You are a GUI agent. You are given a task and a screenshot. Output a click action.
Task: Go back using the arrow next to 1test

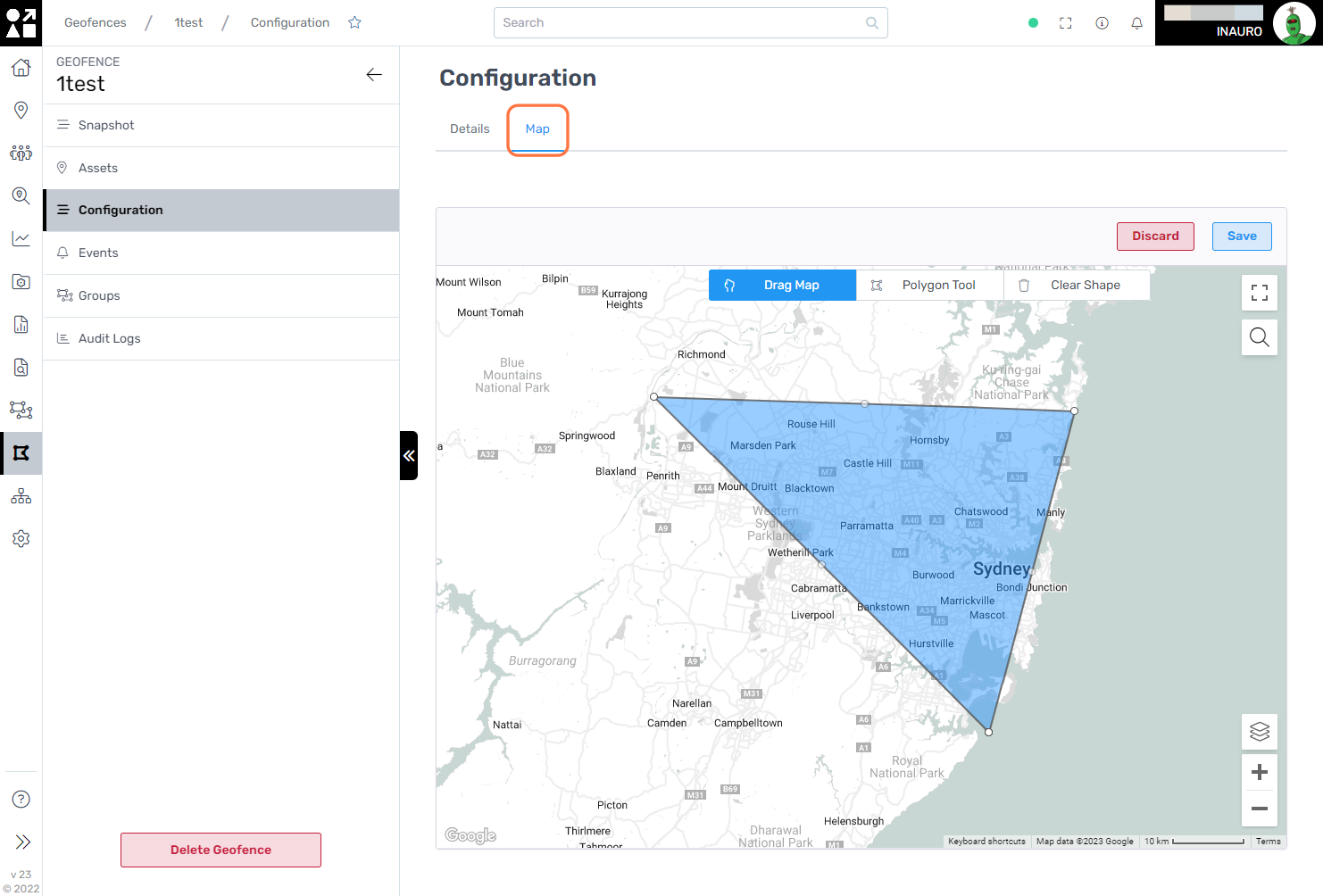pos(374,75)
